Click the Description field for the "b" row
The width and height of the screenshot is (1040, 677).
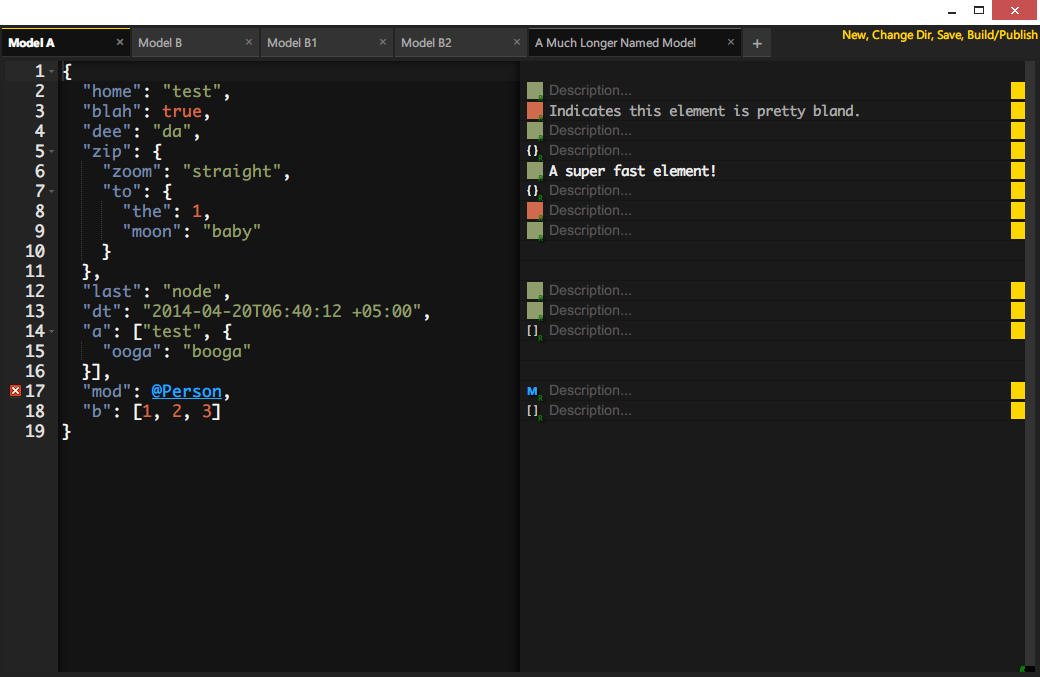tap(777, 410)
